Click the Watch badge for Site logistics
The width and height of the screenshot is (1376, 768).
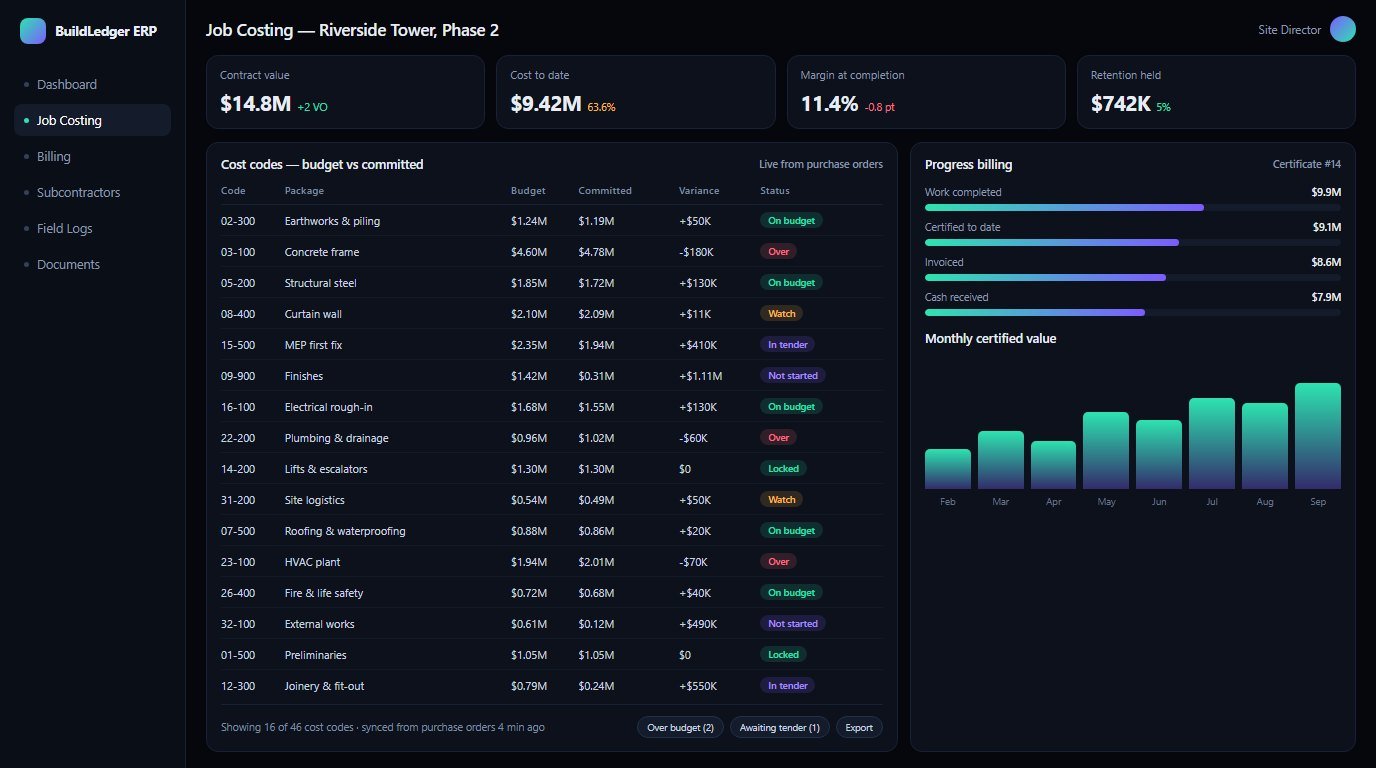pyautogui.click(x=782, y=500)
